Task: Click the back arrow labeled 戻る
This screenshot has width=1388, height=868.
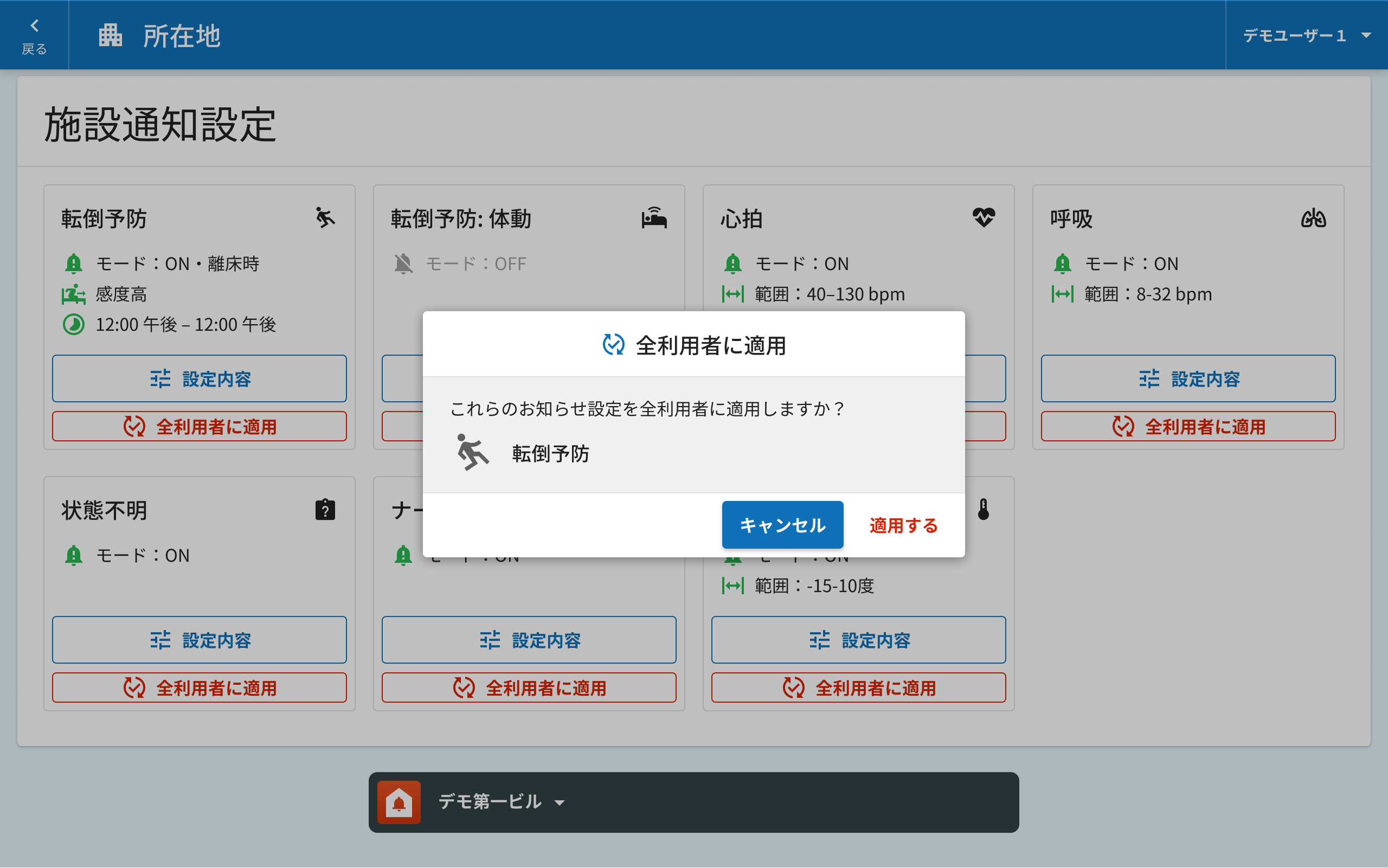Action: pos(34,36)
